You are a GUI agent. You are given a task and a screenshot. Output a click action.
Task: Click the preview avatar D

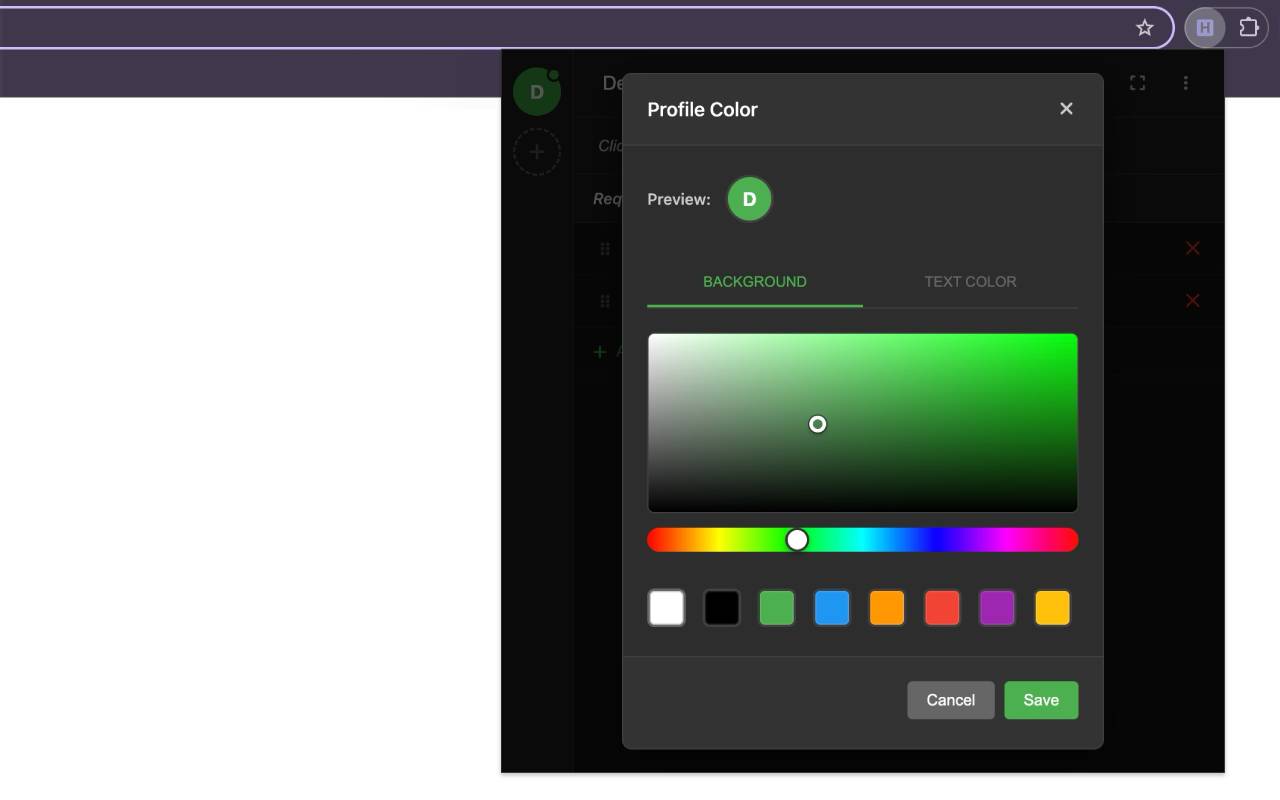pyautogui.click(x=749, y=199)
